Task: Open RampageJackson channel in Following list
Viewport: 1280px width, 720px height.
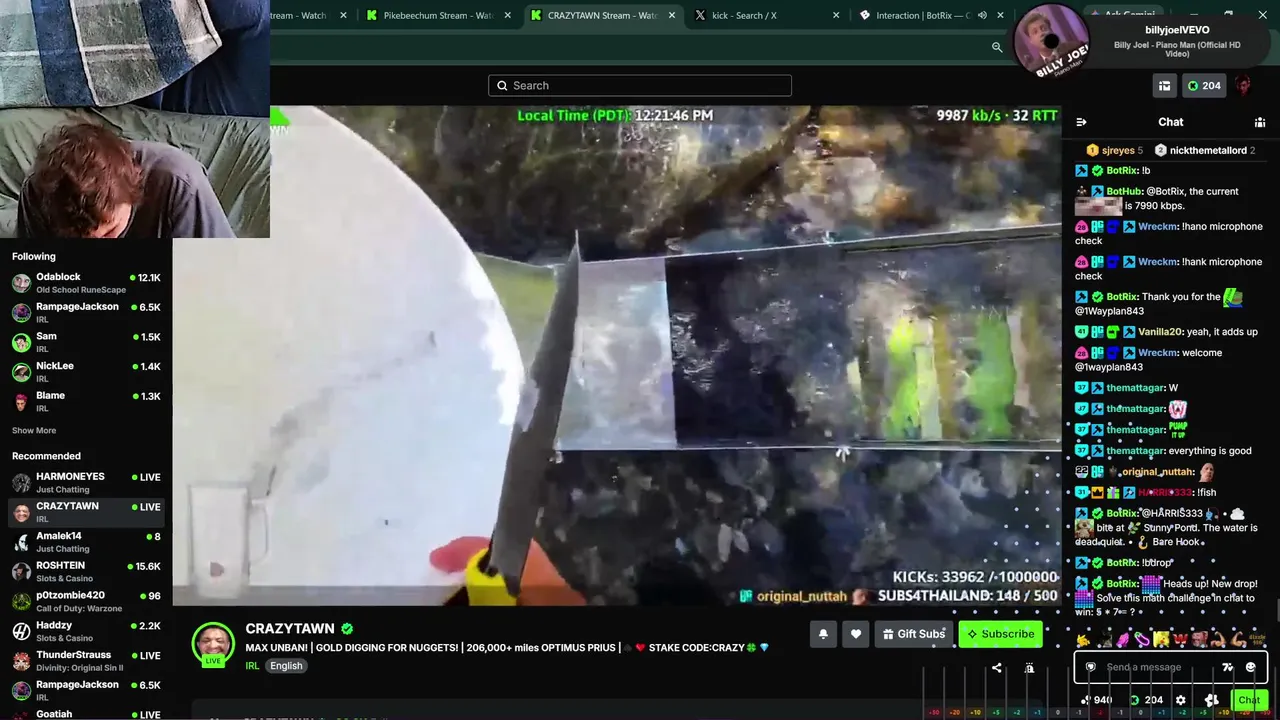Action: (x=86, y=312)
